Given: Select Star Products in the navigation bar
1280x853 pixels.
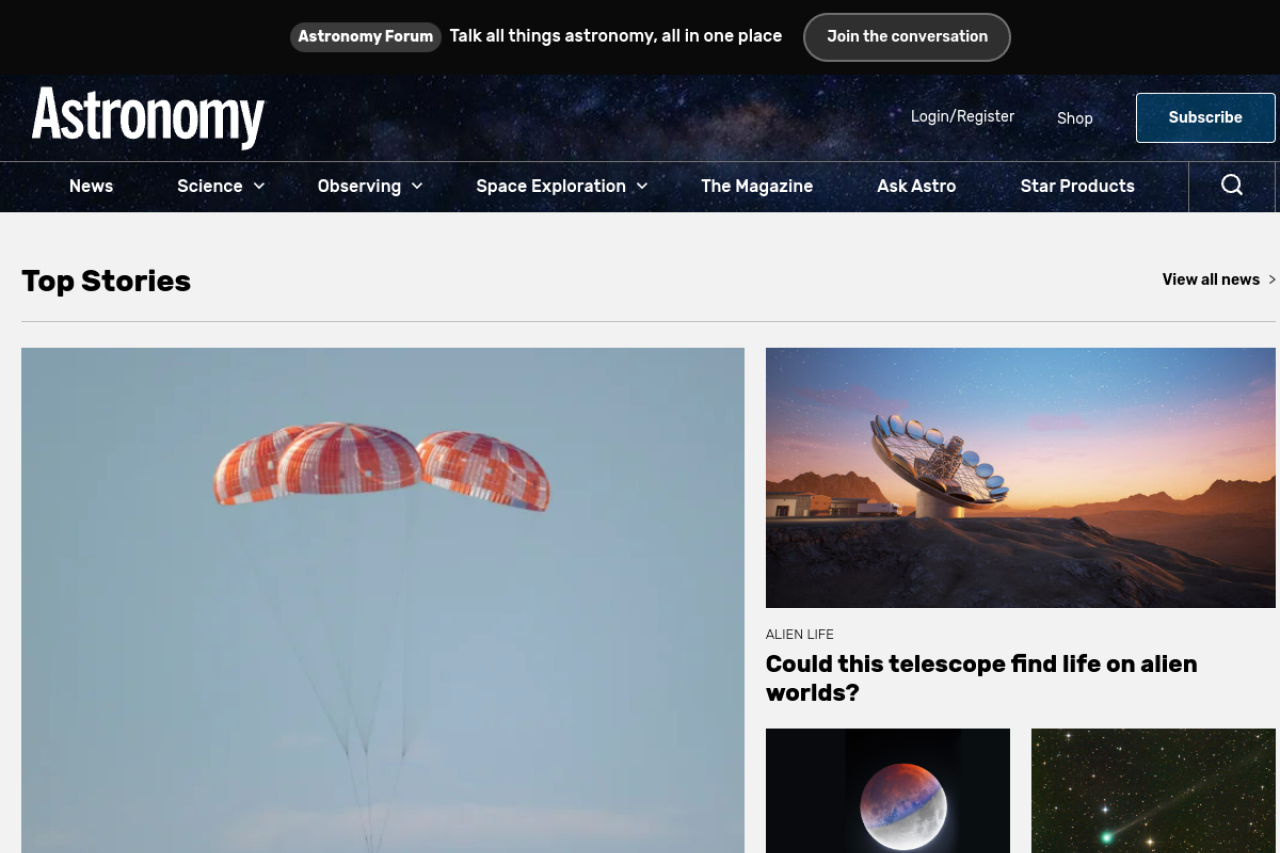Looking at the screenshot, I should pos(1077,186).
